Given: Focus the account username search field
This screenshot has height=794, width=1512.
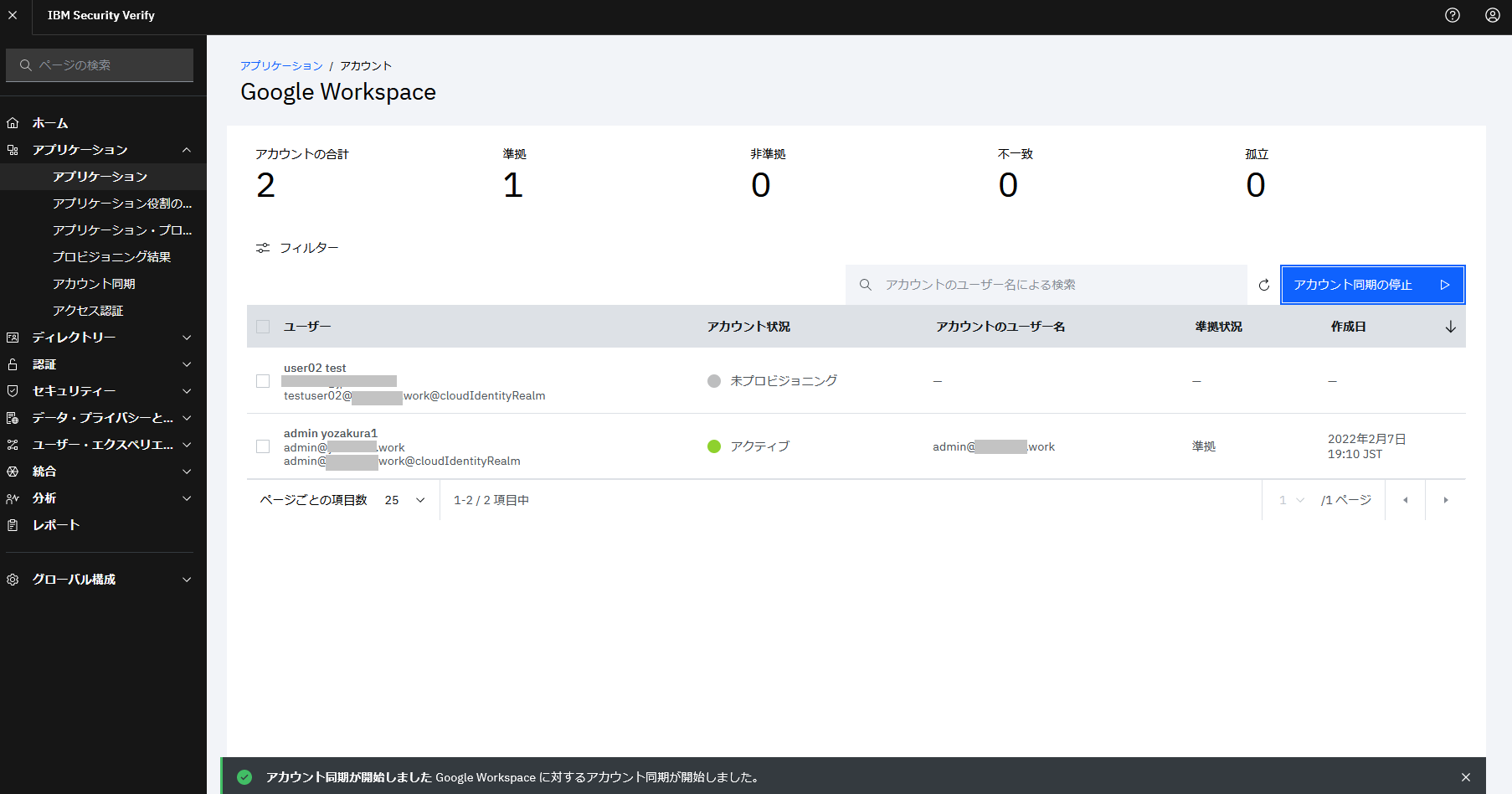Looking at the screenshot, I should click(1047, 285).
